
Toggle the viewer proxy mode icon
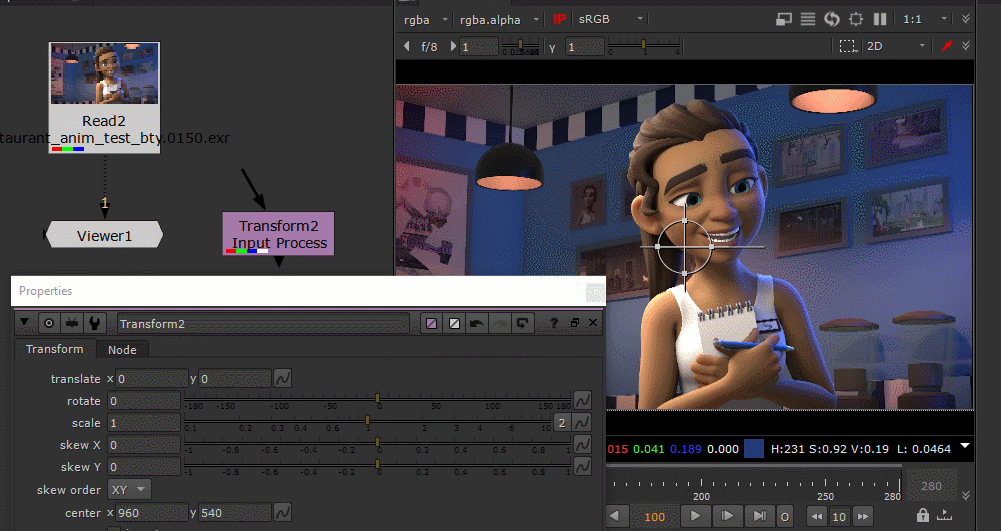coord(783,19)
